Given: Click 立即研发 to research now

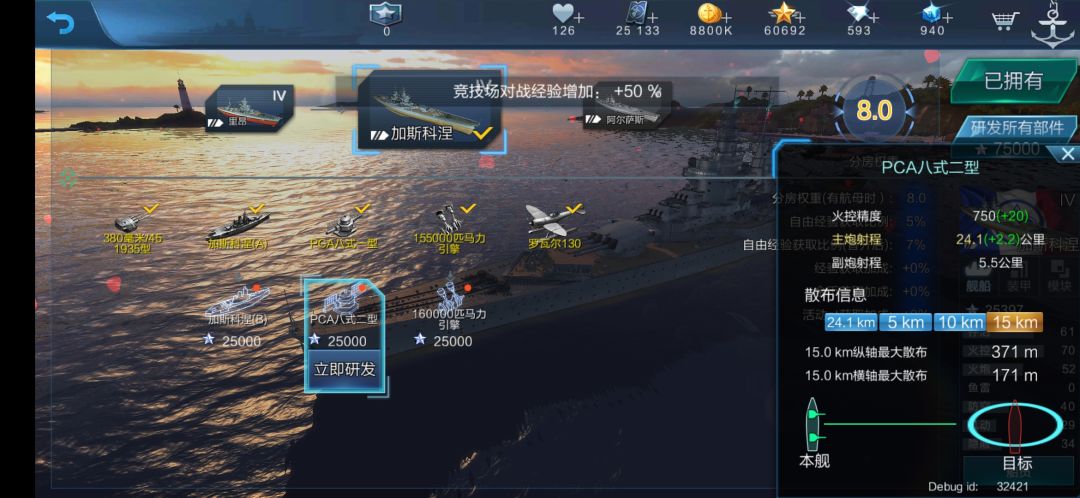Looking at the screenshot, I should (345, 369).
